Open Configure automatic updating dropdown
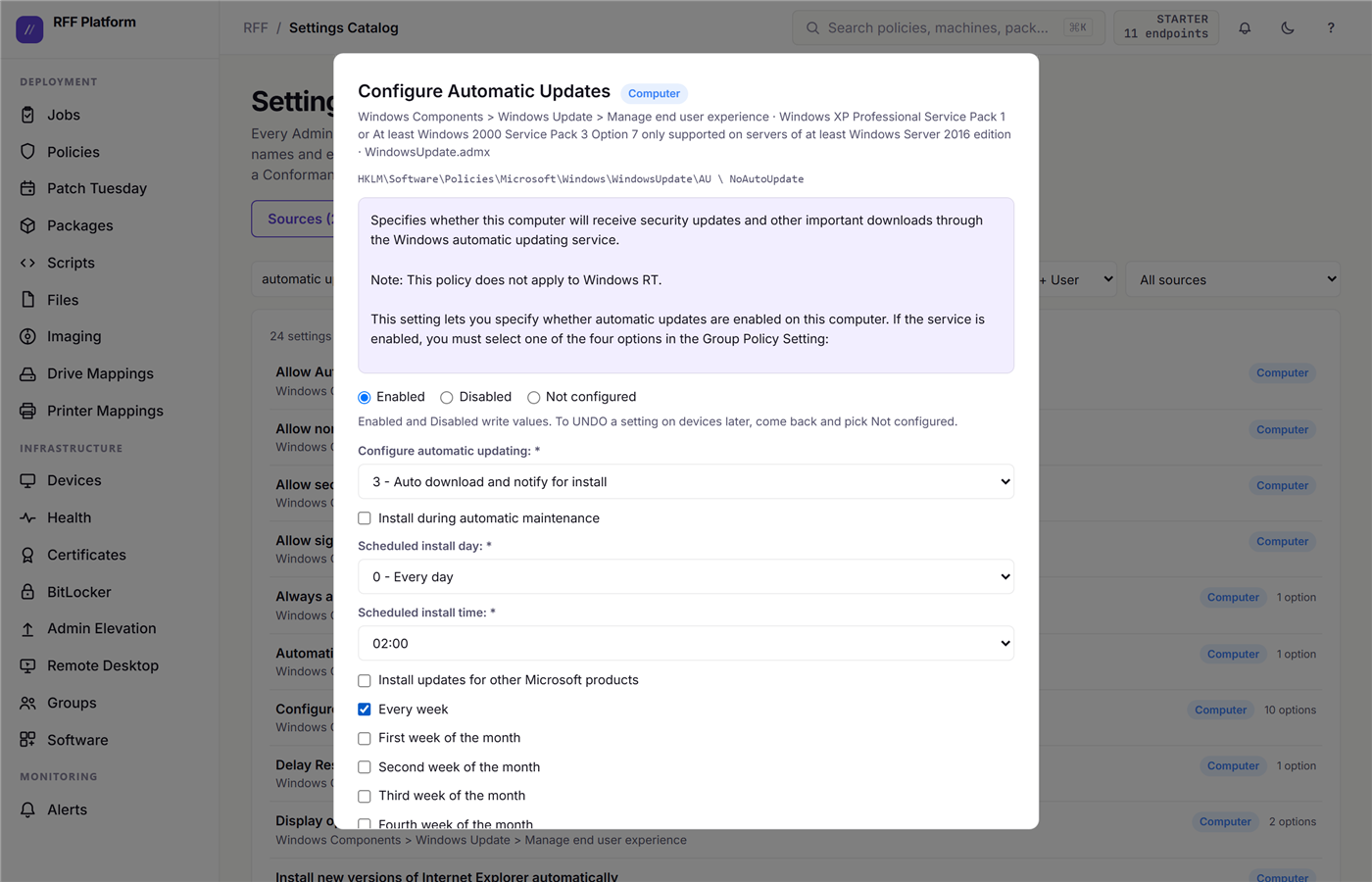Image resolution: width=1372 pixels, height=882 pixels. click(686, 482)
